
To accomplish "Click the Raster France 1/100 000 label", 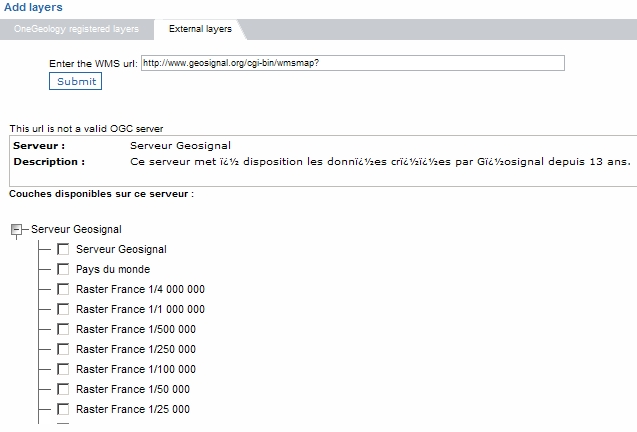I will 135,369.
